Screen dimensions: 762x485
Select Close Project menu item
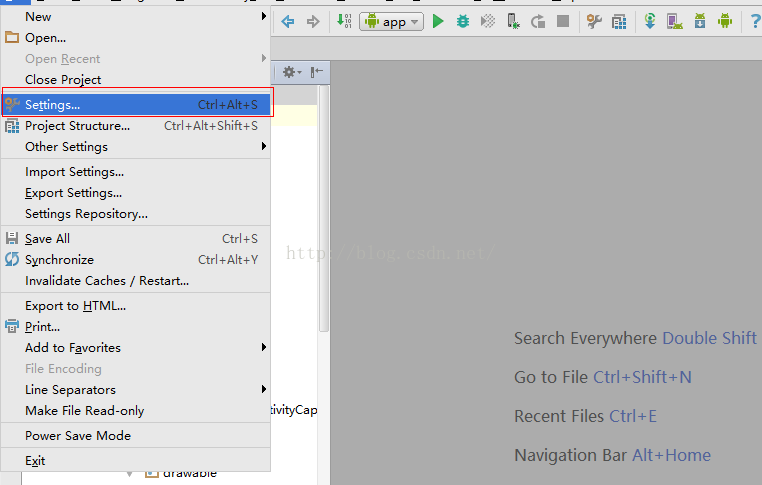pyautogui.click(x=136, y=79)
